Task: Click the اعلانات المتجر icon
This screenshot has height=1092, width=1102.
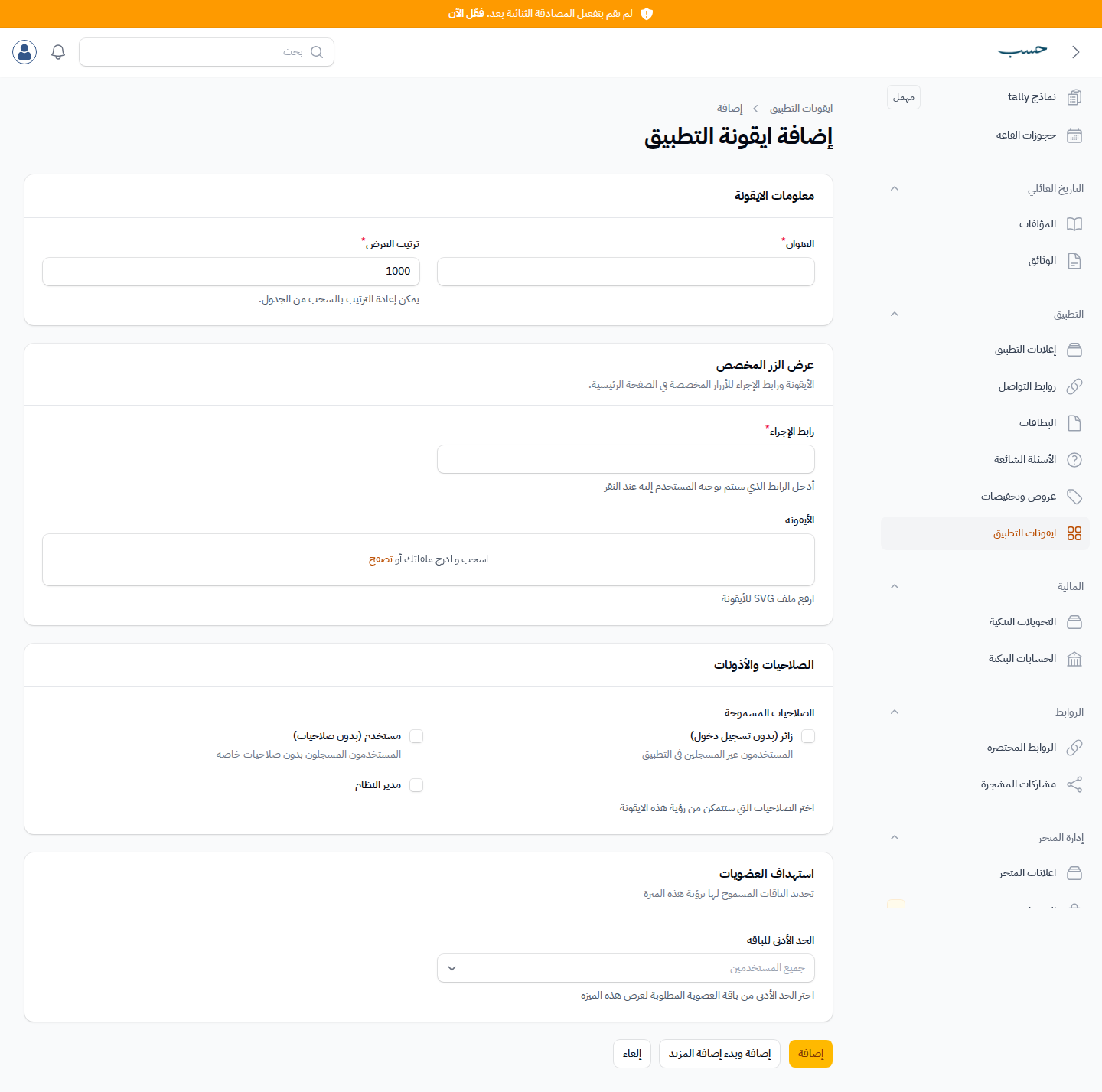Action: (1074, 873)
